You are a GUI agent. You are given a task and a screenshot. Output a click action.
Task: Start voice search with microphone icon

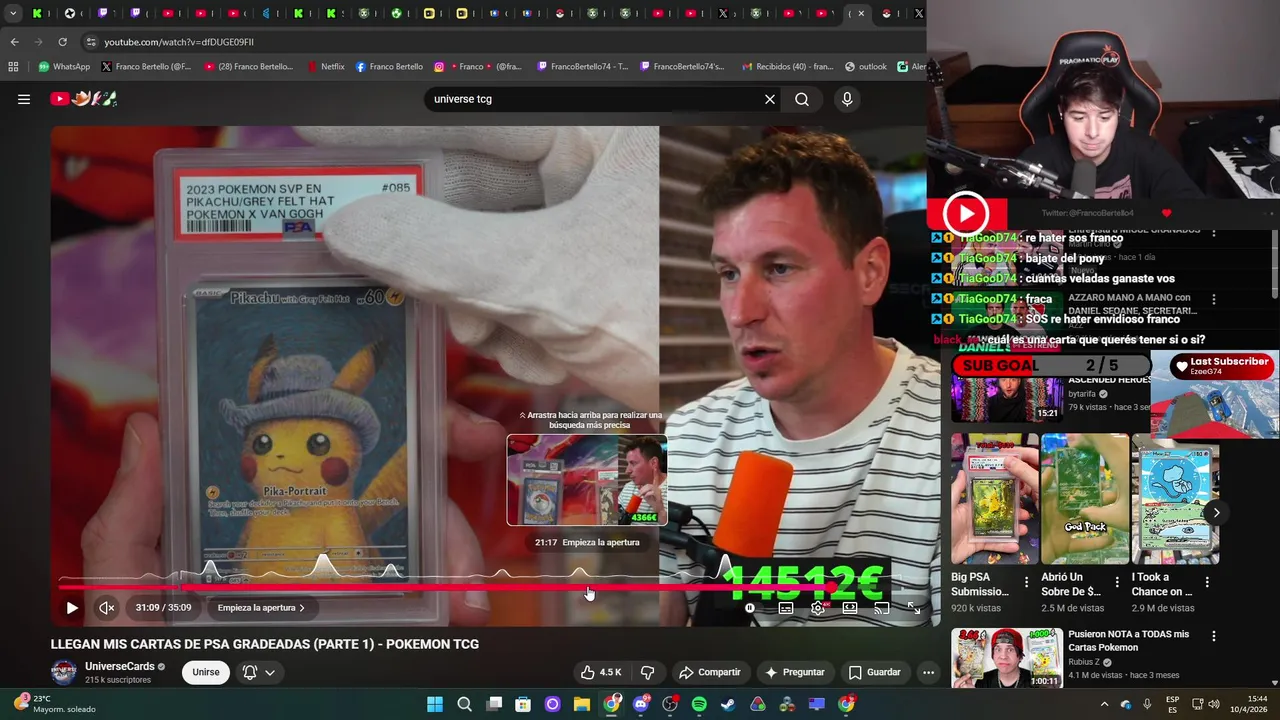pos(847,99)
